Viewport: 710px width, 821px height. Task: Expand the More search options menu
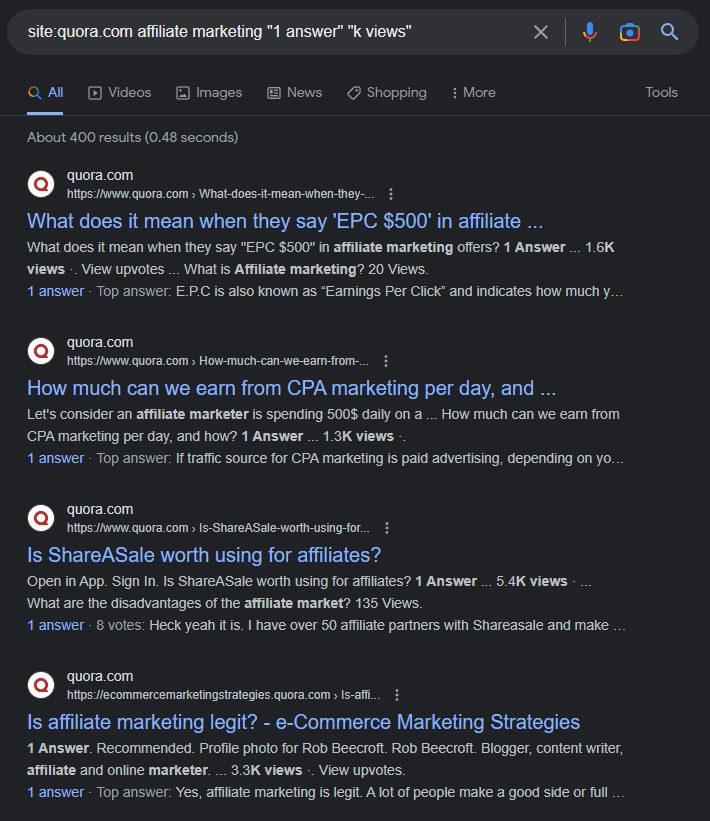coord(473,93)
